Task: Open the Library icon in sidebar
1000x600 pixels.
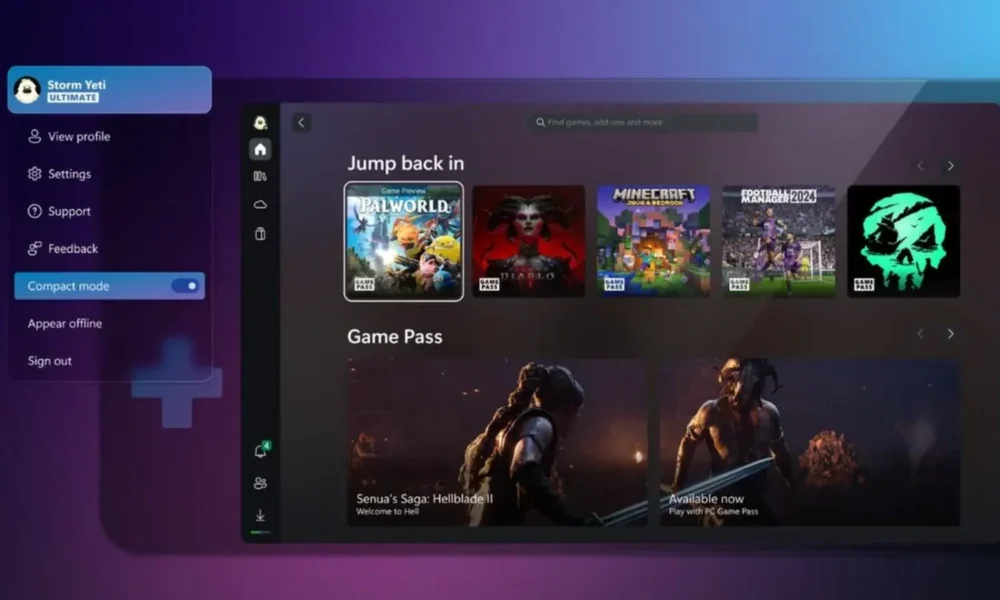Action: 260,176
